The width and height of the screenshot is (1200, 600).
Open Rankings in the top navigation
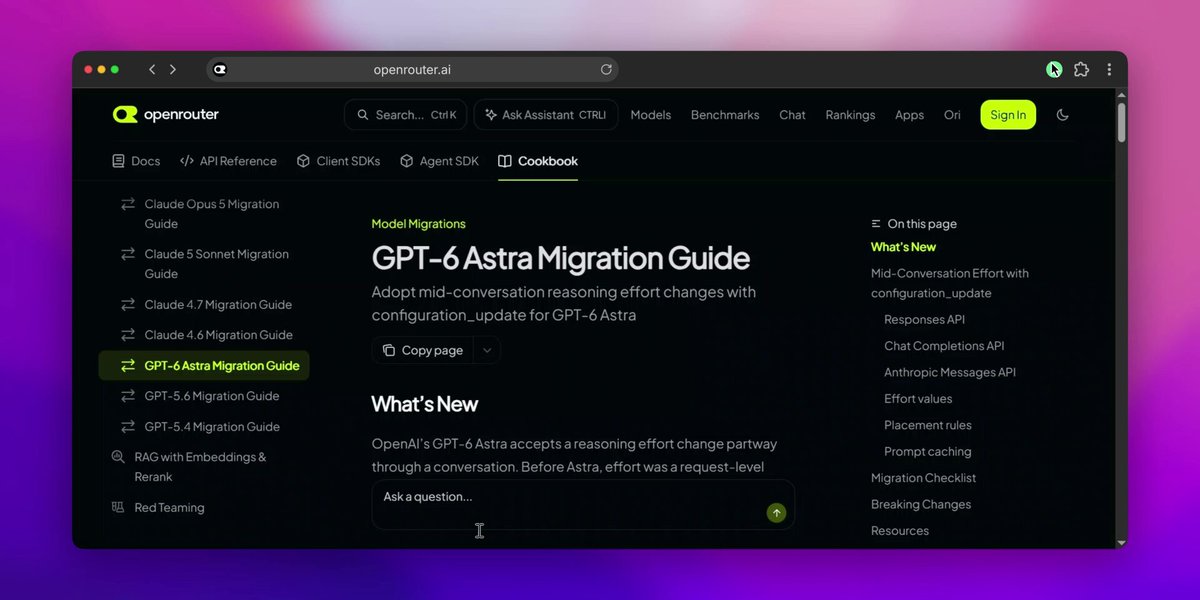[x=850, y=115]
